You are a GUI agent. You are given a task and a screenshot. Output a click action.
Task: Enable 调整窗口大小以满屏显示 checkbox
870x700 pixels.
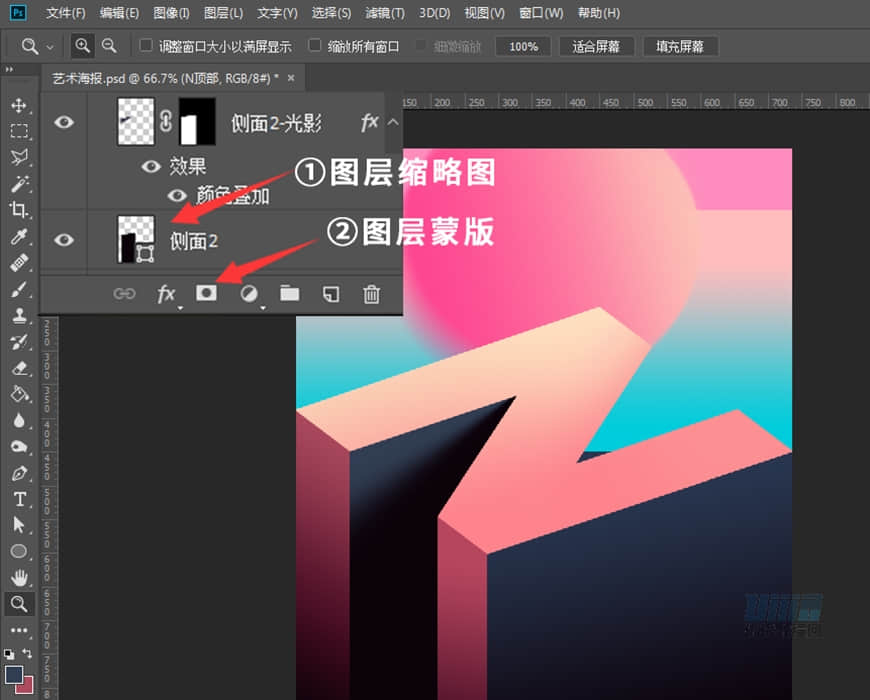[x=146, y=45]
